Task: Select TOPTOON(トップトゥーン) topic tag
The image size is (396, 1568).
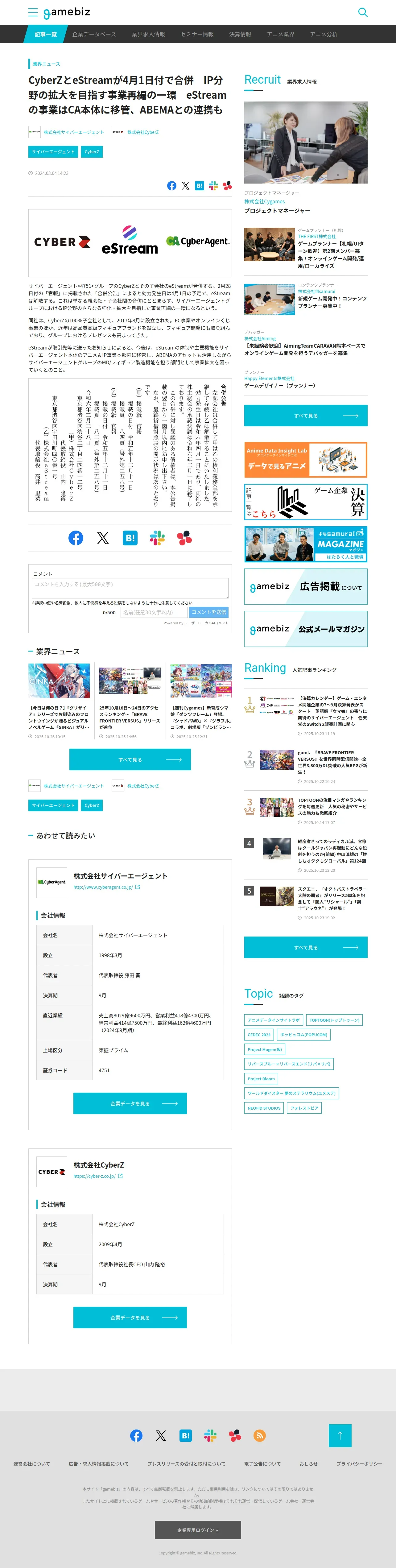Action: coord(335,1020)
